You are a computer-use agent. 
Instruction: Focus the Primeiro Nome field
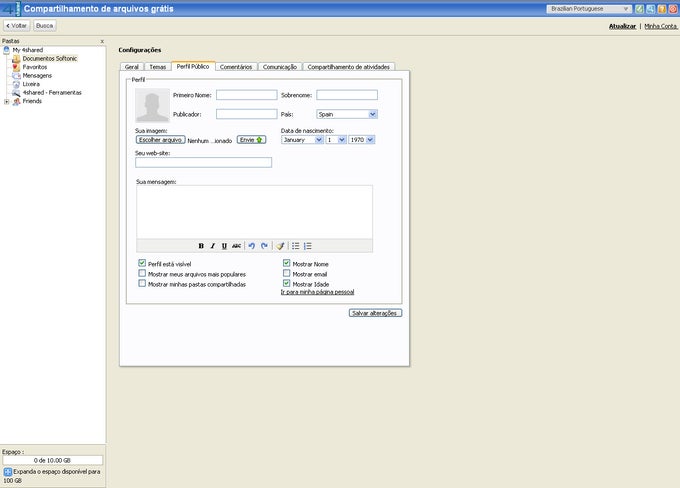(247, 95)
